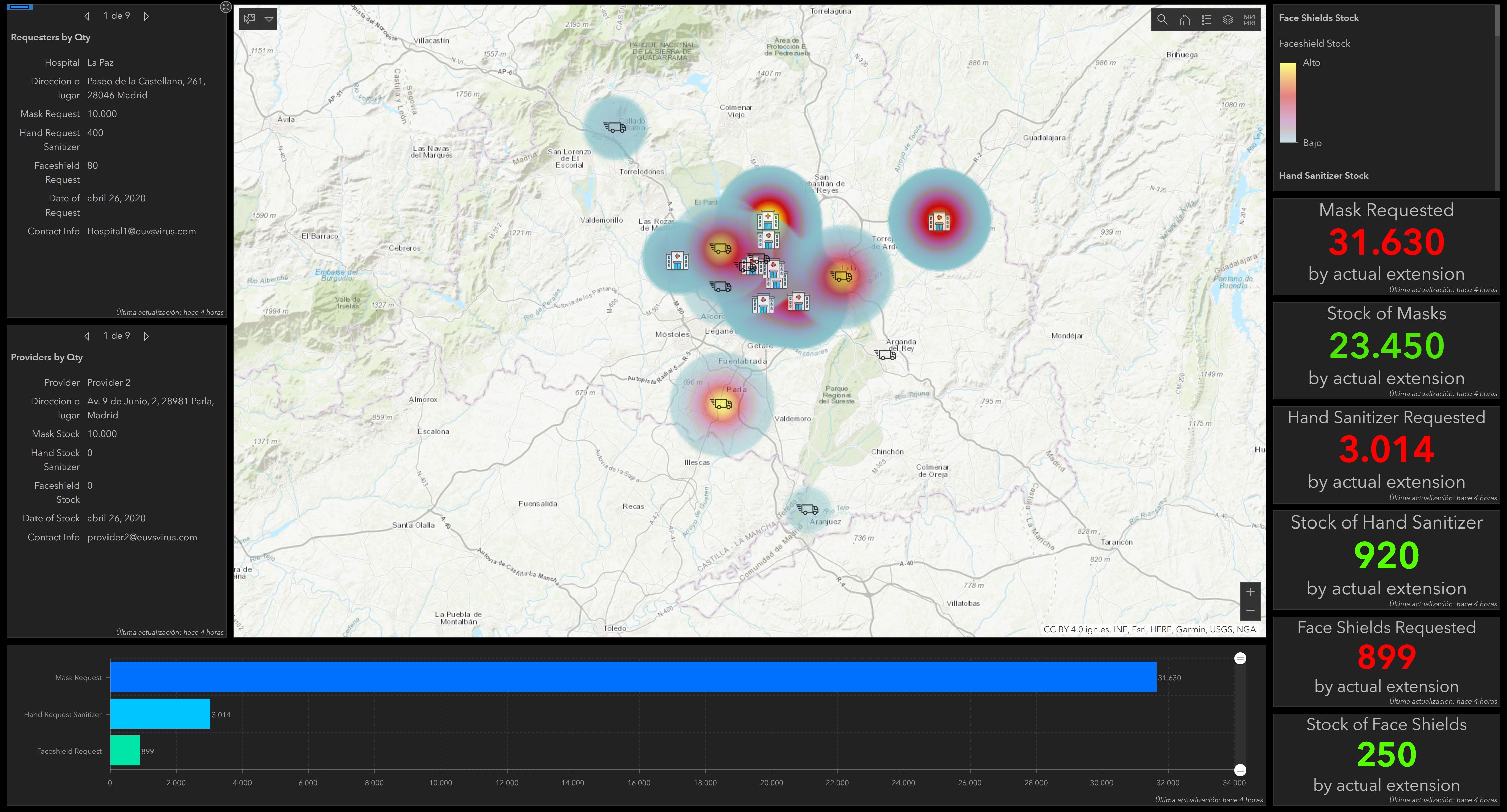Activate the map feature selection tool
This screenshot has width=1507, height=812.
click(x=250, y=19)
